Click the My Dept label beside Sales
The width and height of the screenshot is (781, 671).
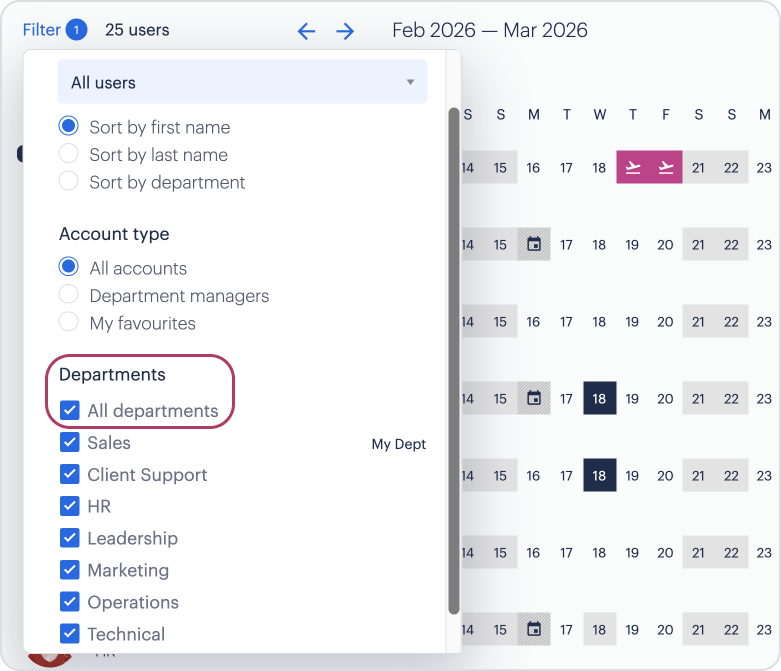tap(398, 444)
